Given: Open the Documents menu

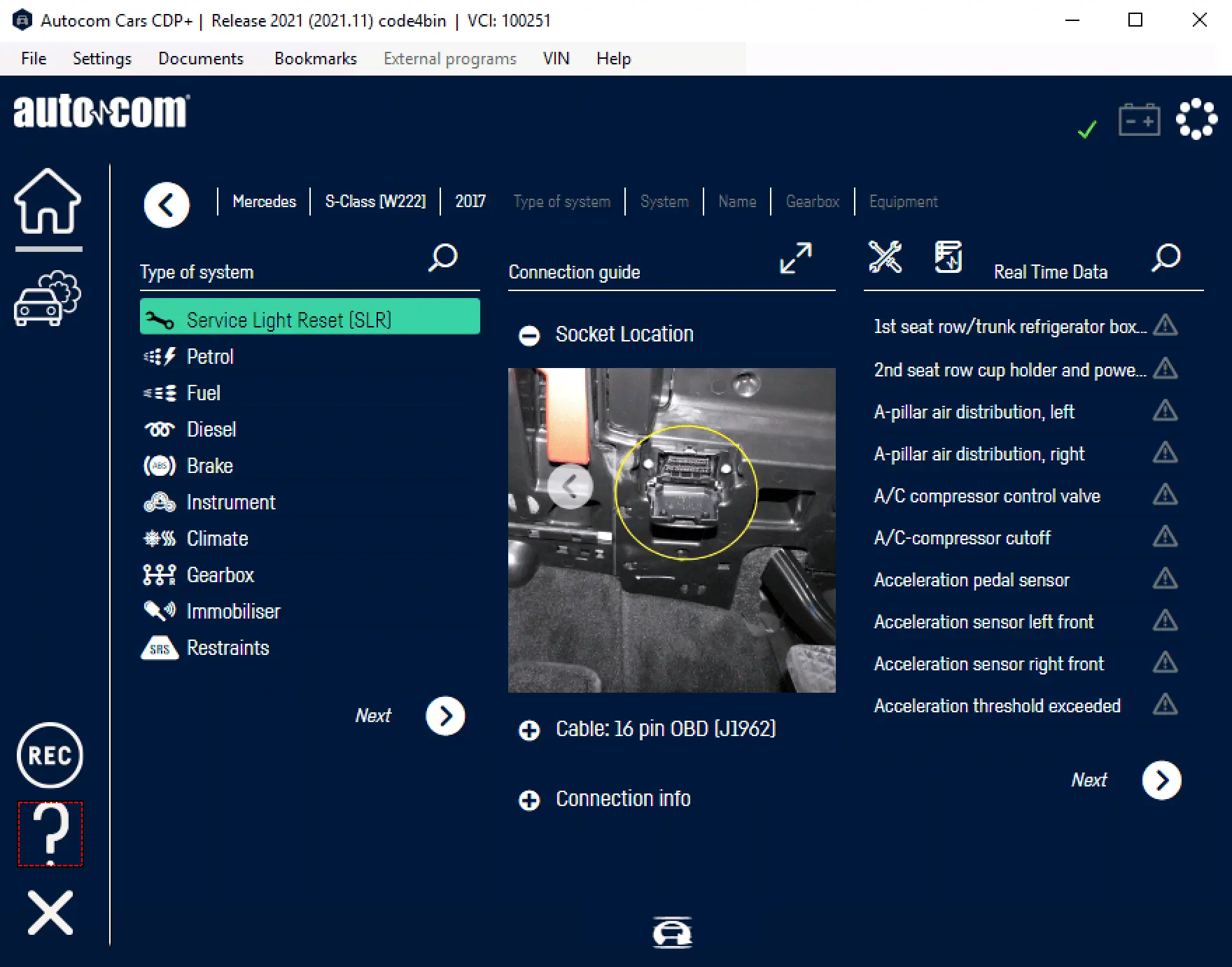Looking at the screenshot, I should [201, 59].
